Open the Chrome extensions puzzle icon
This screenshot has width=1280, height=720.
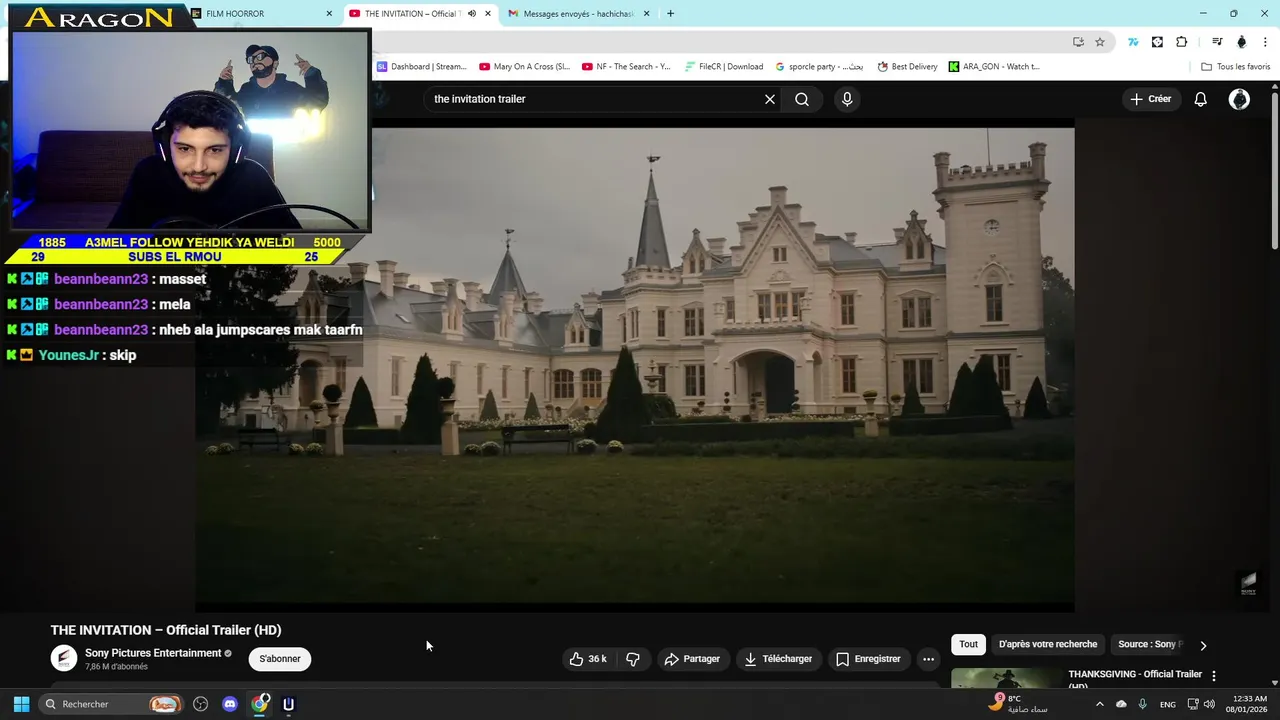(x=1181, y=42)
